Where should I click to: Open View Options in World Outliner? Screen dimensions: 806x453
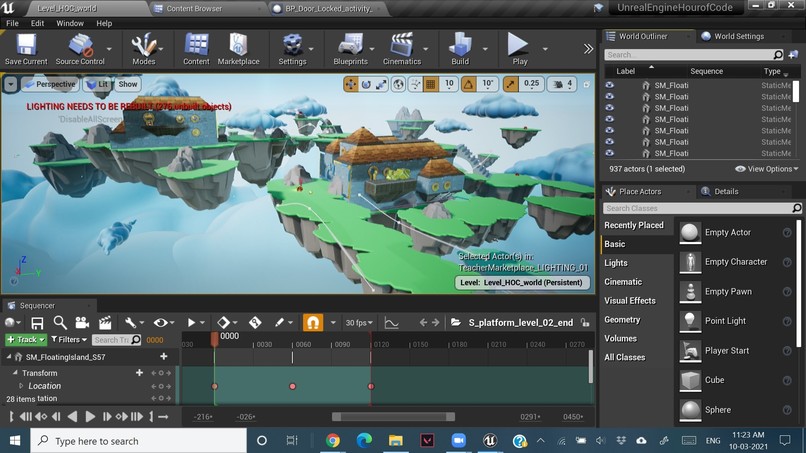(767, 169)
